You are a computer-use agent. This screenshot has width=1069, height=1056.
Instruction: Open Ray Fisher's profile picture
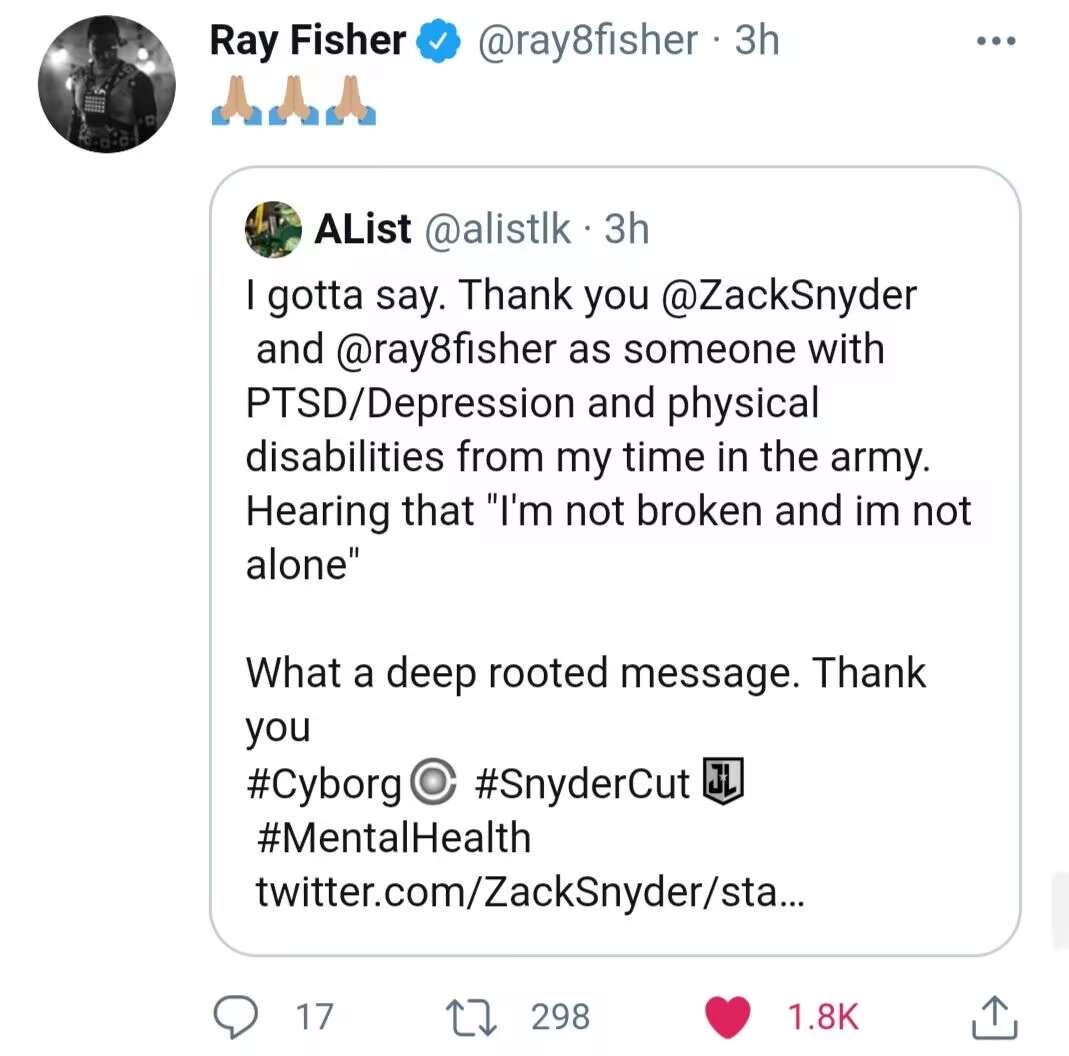click(106, 84)
